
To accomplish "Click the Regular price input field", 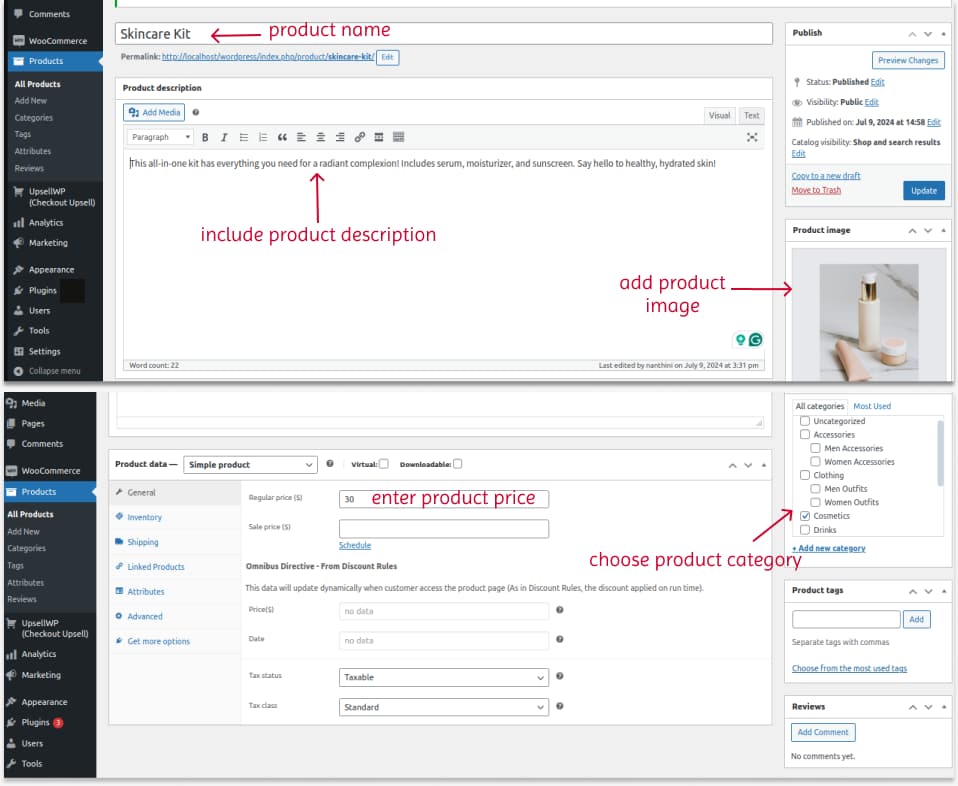I will pos(444,499).
